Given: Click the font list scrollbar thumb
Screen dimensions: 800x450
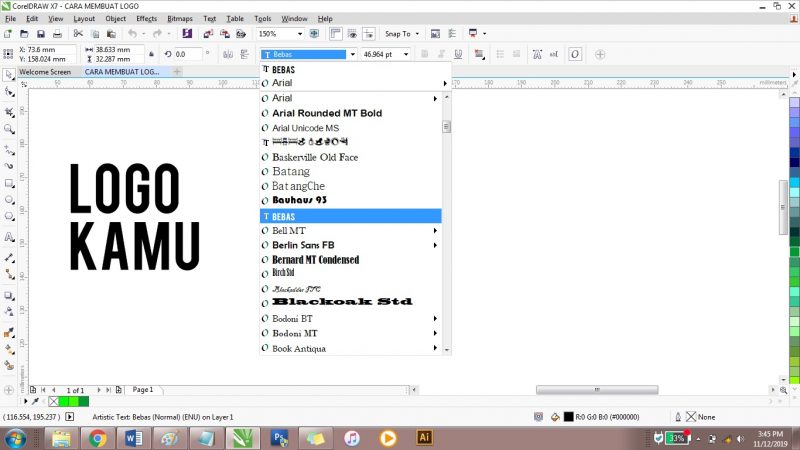Looking at the screenshot, I should [x=446, y=126].
